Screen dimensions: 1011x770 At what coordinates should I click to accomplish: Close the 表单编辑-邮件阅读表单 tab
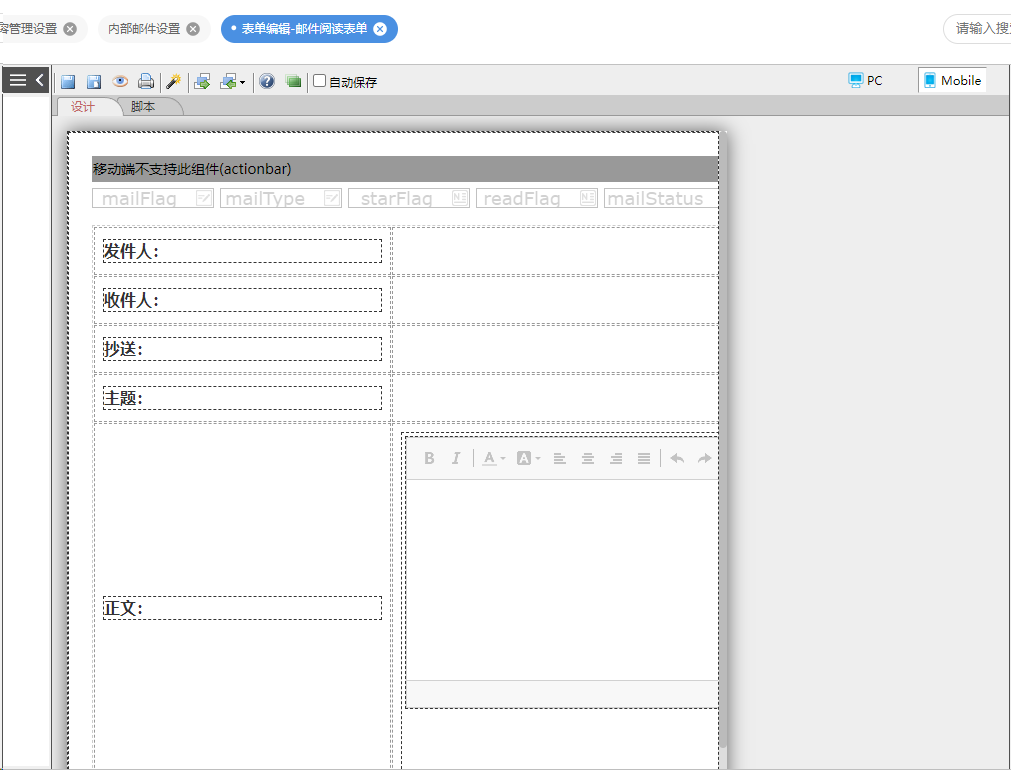pos(380,29)
